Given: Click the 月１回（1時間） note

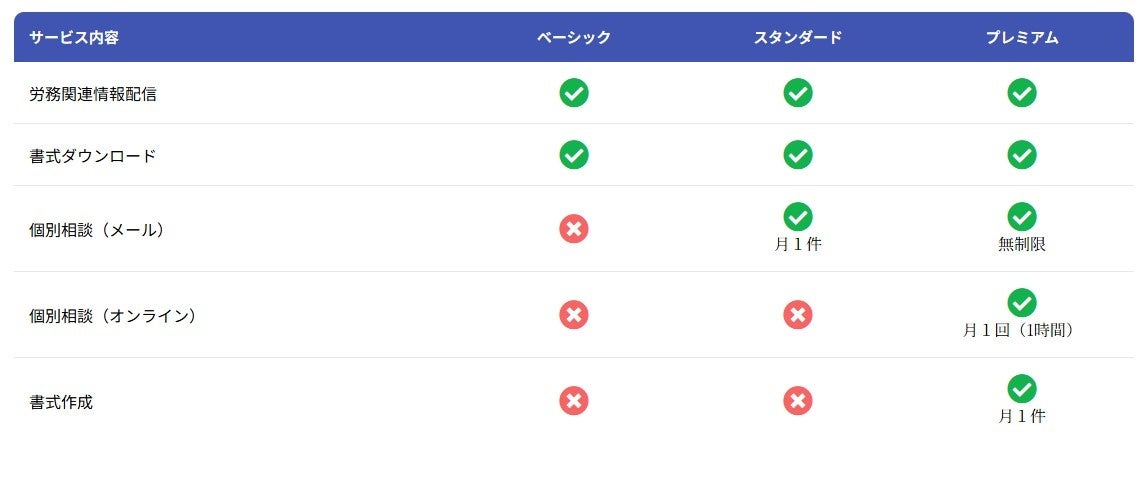Looking at the screenshot, I should [x=1021, y=330].
